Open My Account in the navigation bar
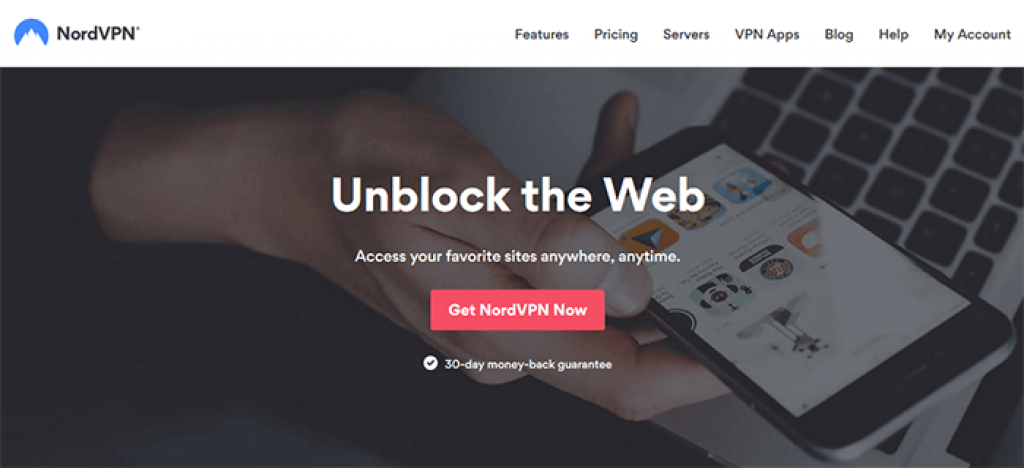 [x=972, y=35]
